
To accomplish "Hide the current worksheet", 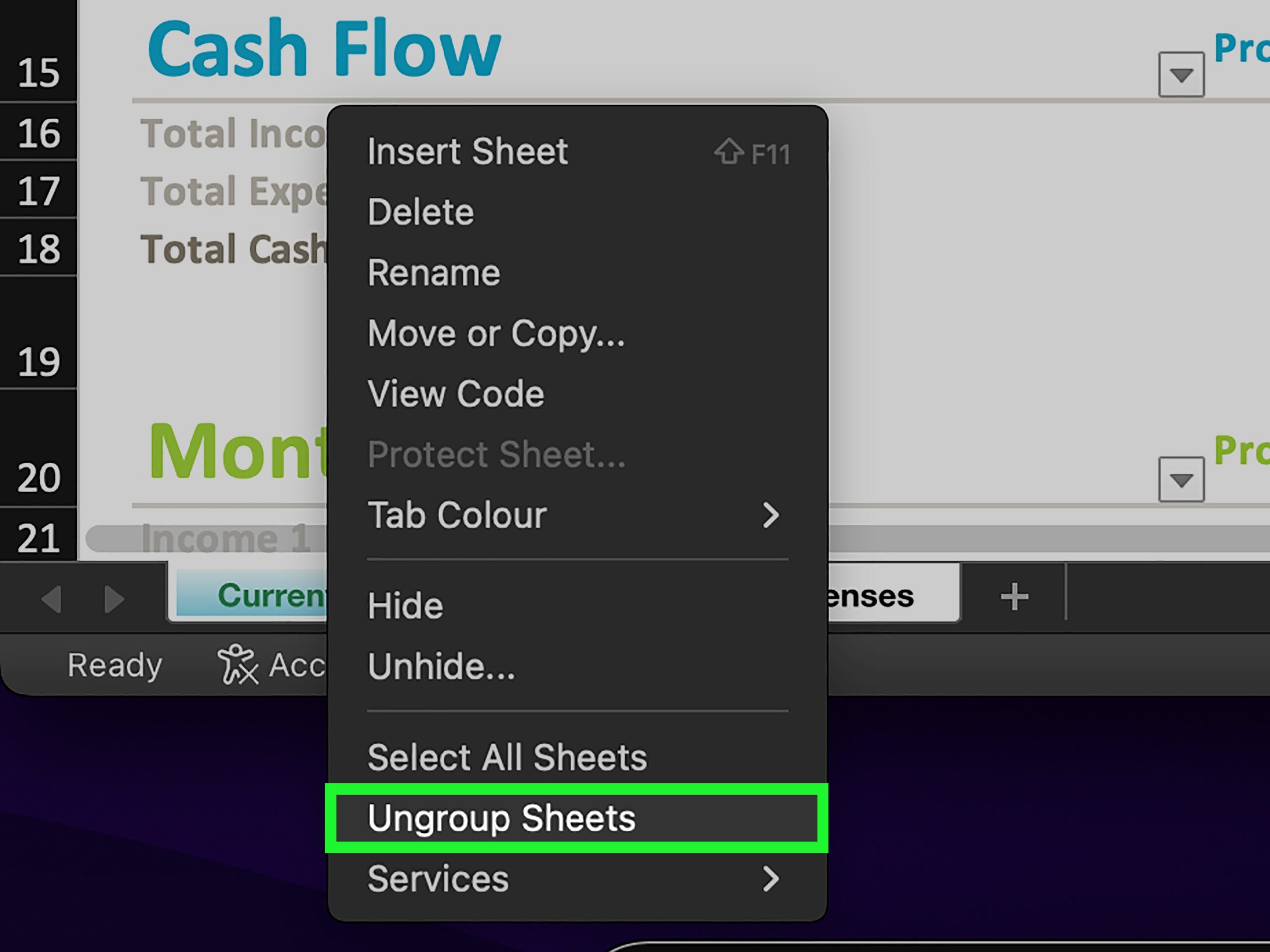I will click(405, 604).
